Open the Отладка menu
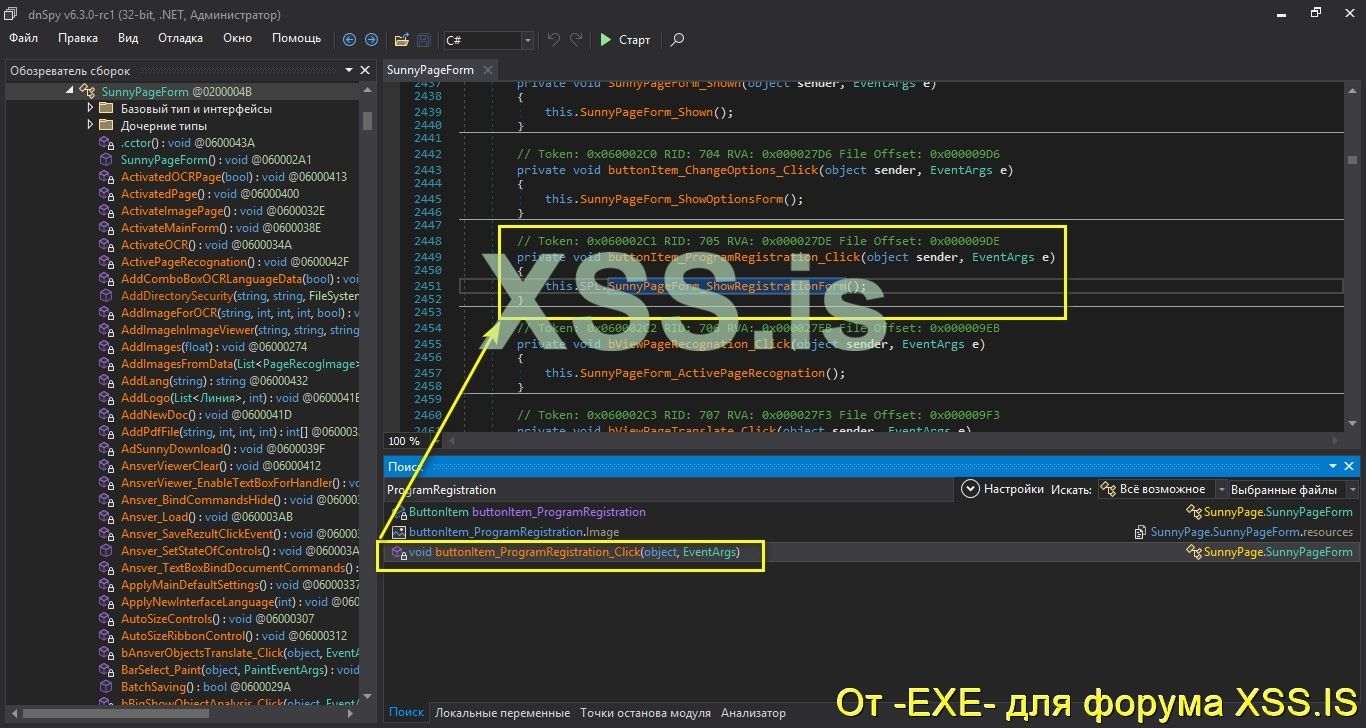The image size is (1366, 728). [x=180, y=38]
